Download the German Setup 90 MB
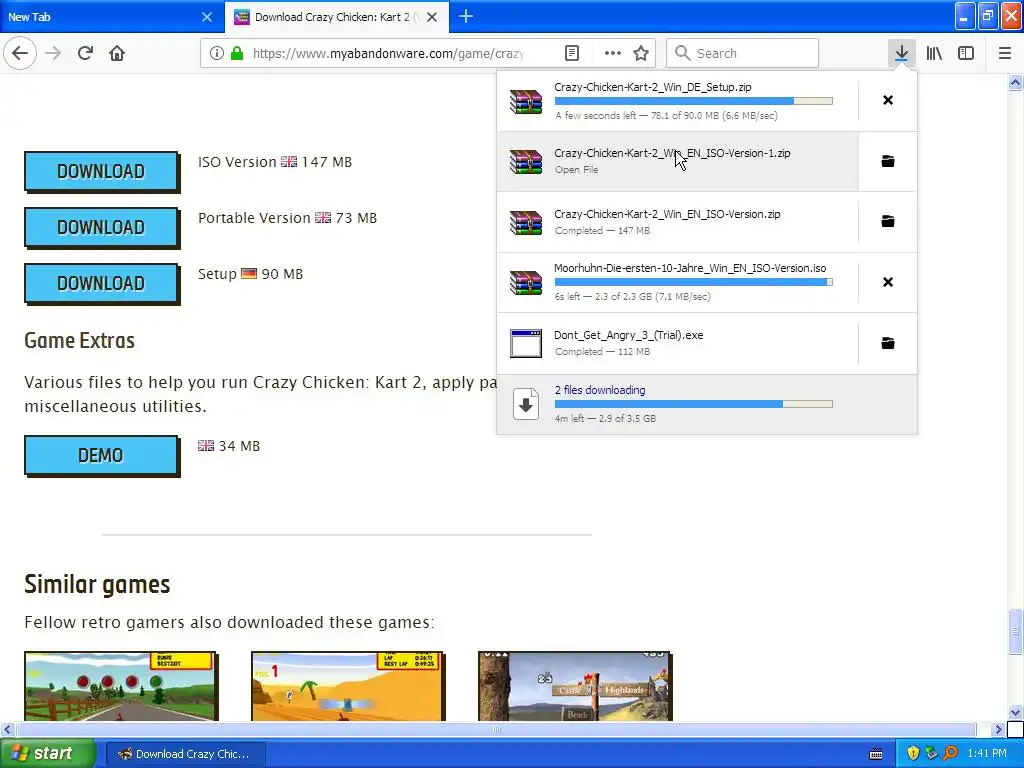Screen dimensions: 1024x768 tap(101, 283)
